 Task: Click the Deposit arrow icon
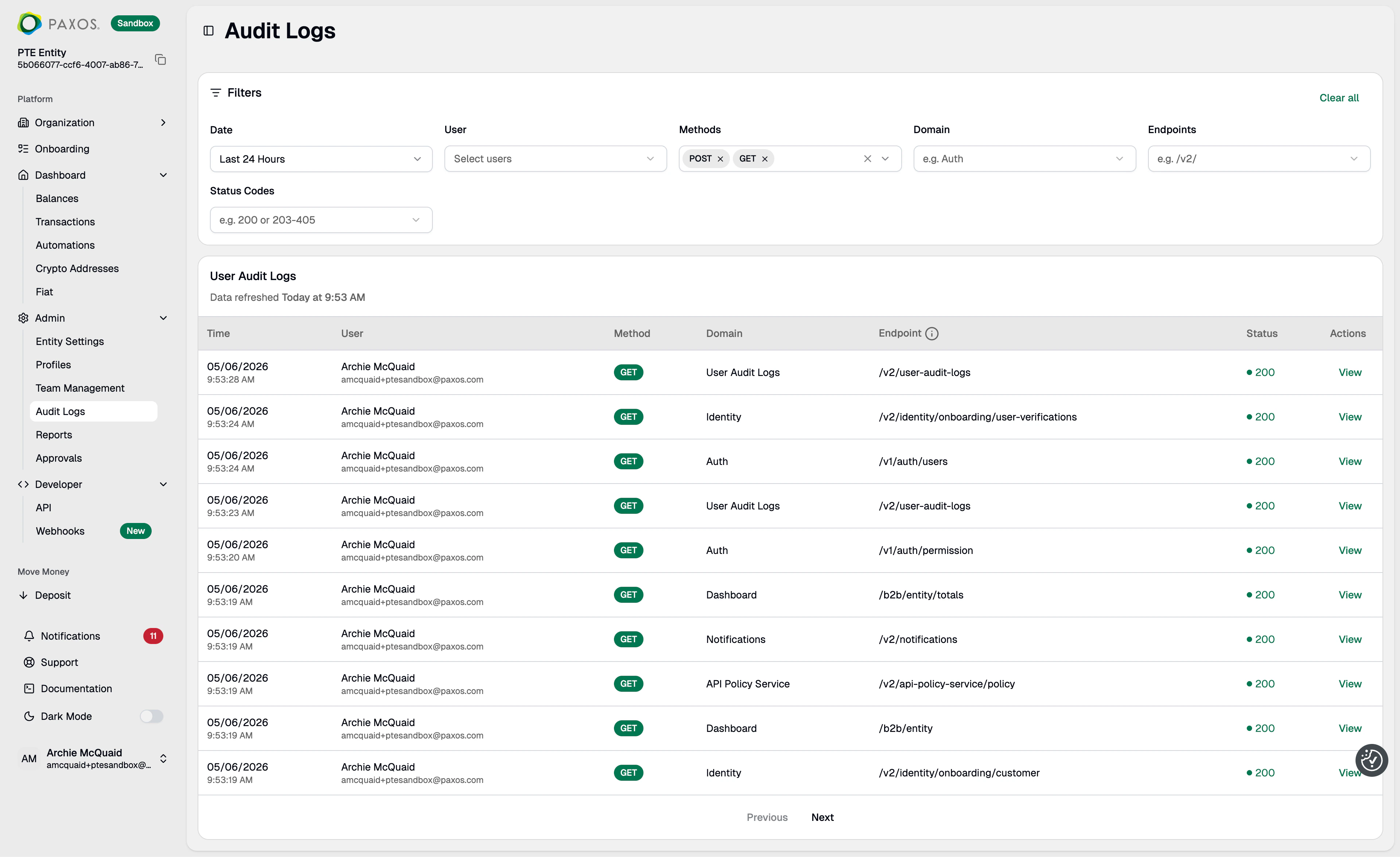click(23, 595)
